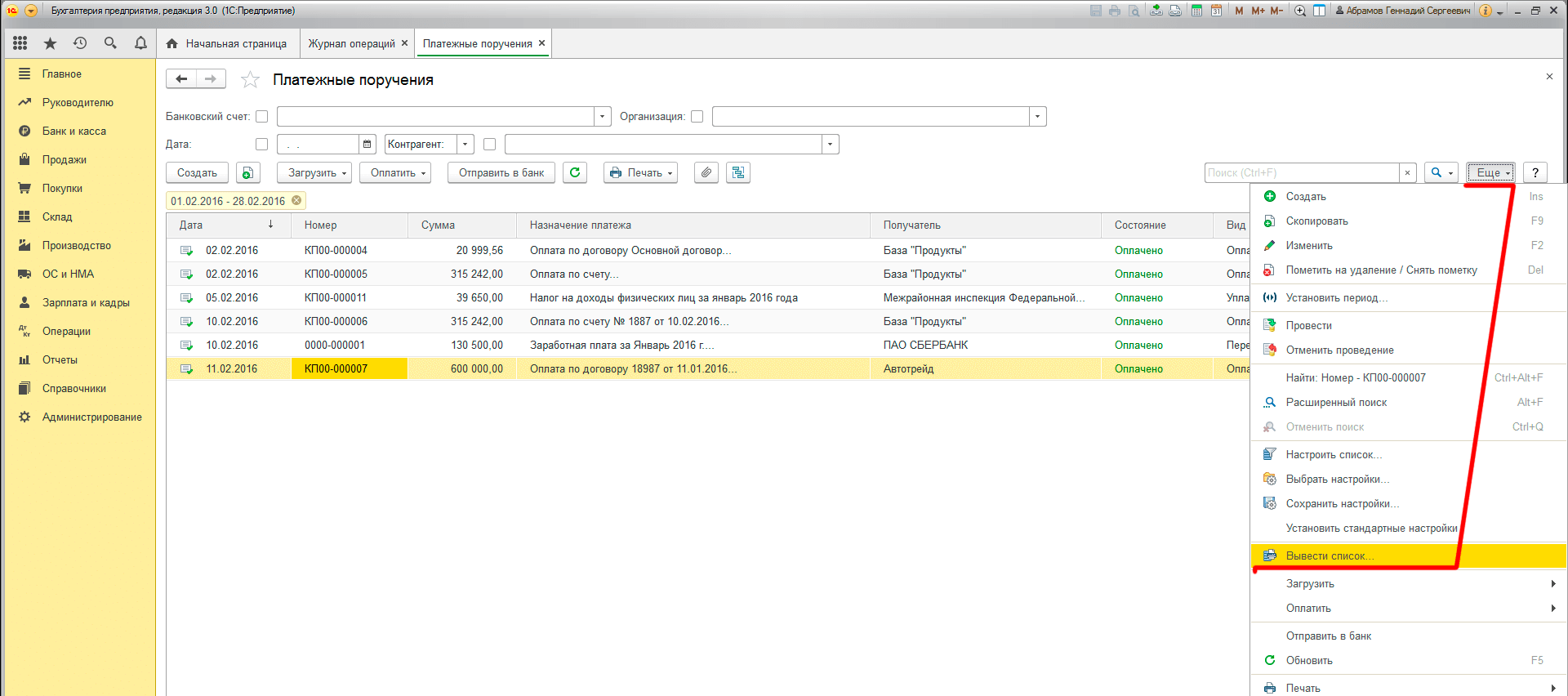Add Платежные поручения to favorites star
Image resolution: width=1568 pixels, height=696 pixels.
(250, 80)
